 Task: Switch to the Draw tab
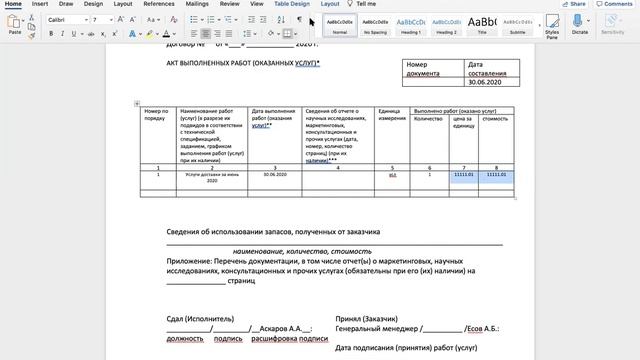pos(66,4)
